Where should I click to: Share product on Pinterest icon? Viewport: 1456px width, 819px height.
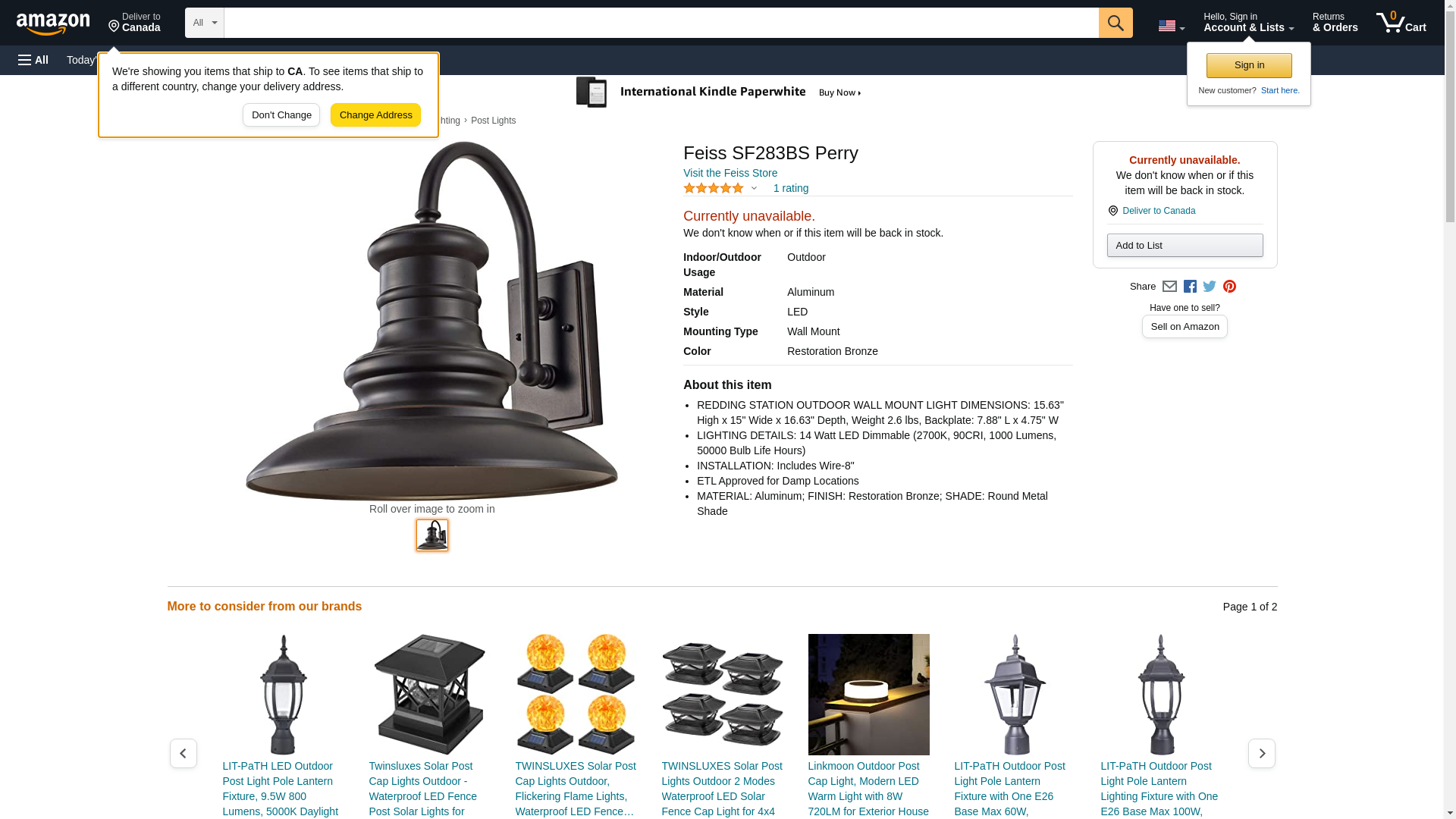1229,287
